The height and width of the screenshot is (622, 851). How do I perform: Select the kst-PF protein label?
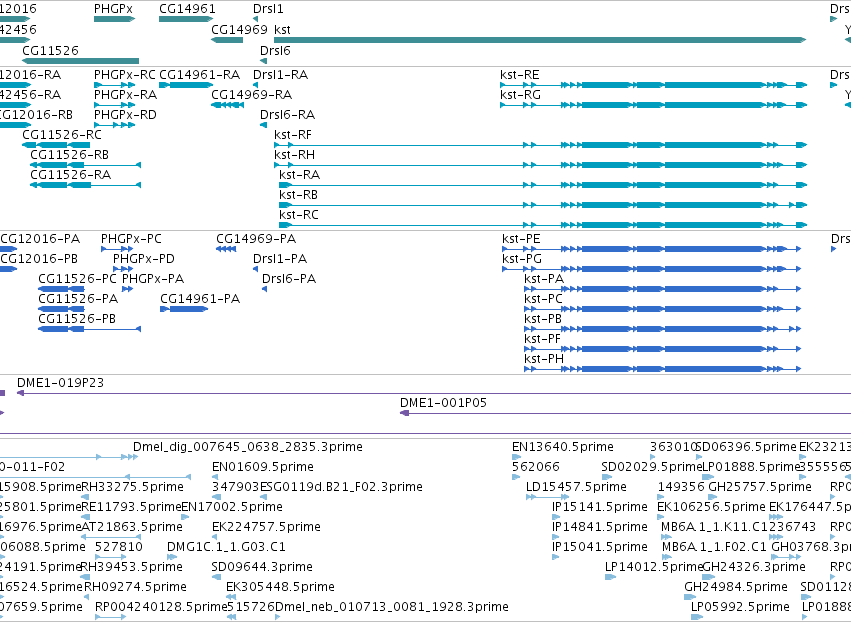coord(543,339)
